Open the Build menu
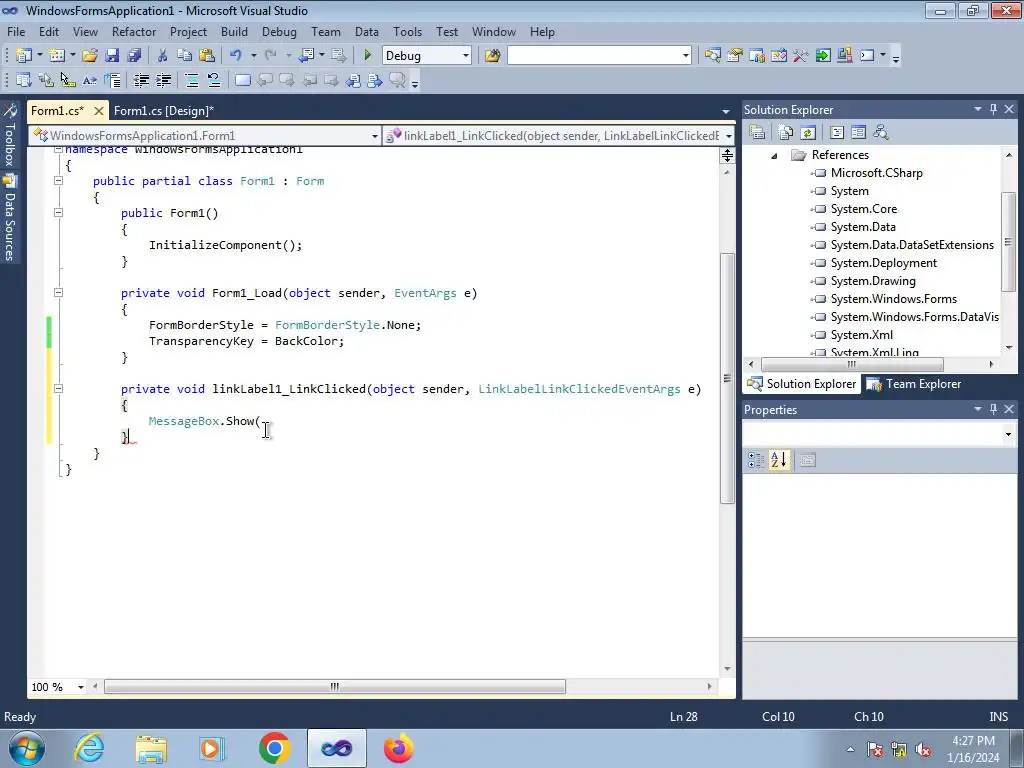Screen dimensions: 1024x768 234,32
